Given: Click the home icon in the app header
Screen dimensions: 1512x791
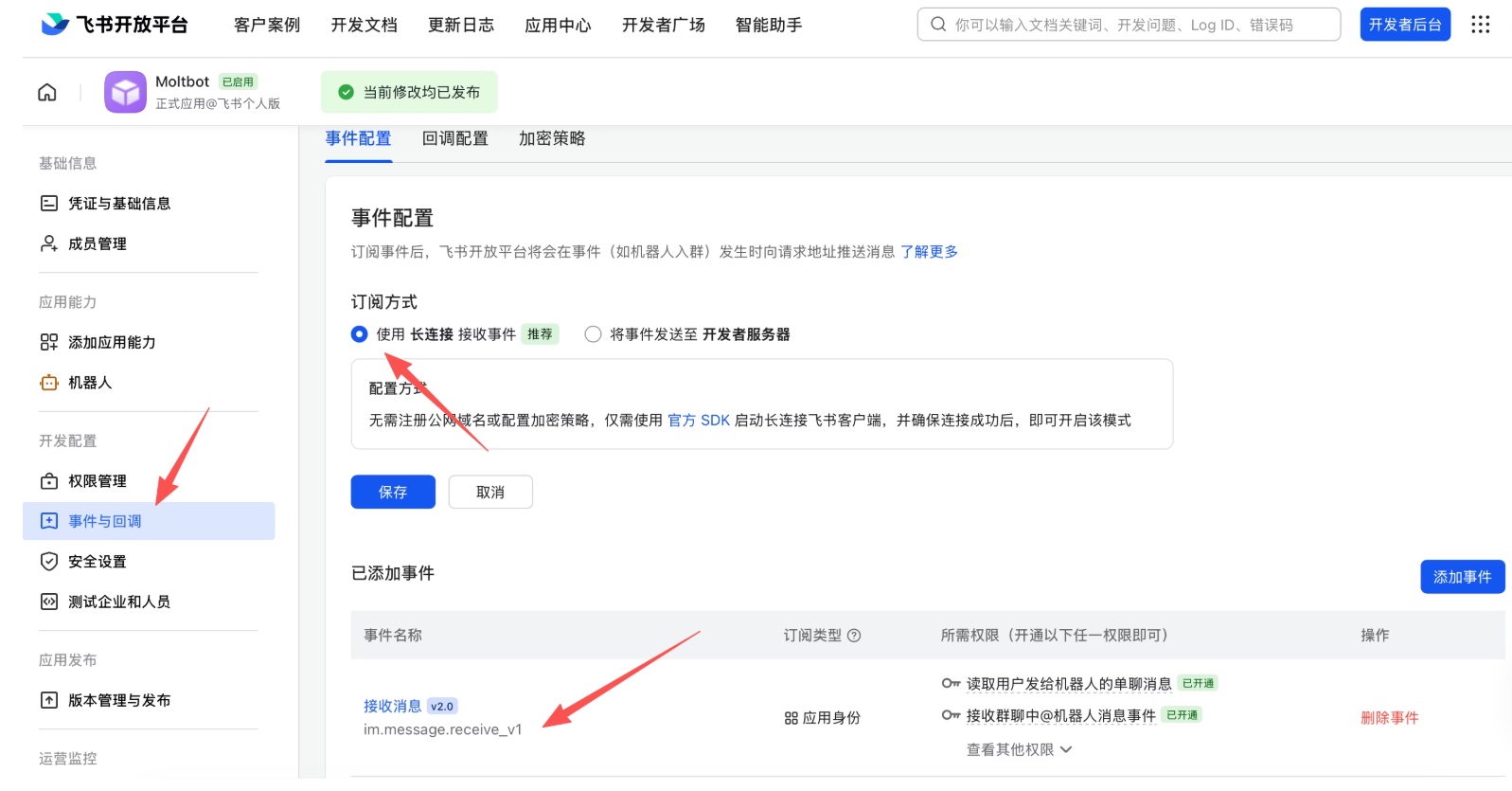Looking at the screenshot, I should (47, 92).
